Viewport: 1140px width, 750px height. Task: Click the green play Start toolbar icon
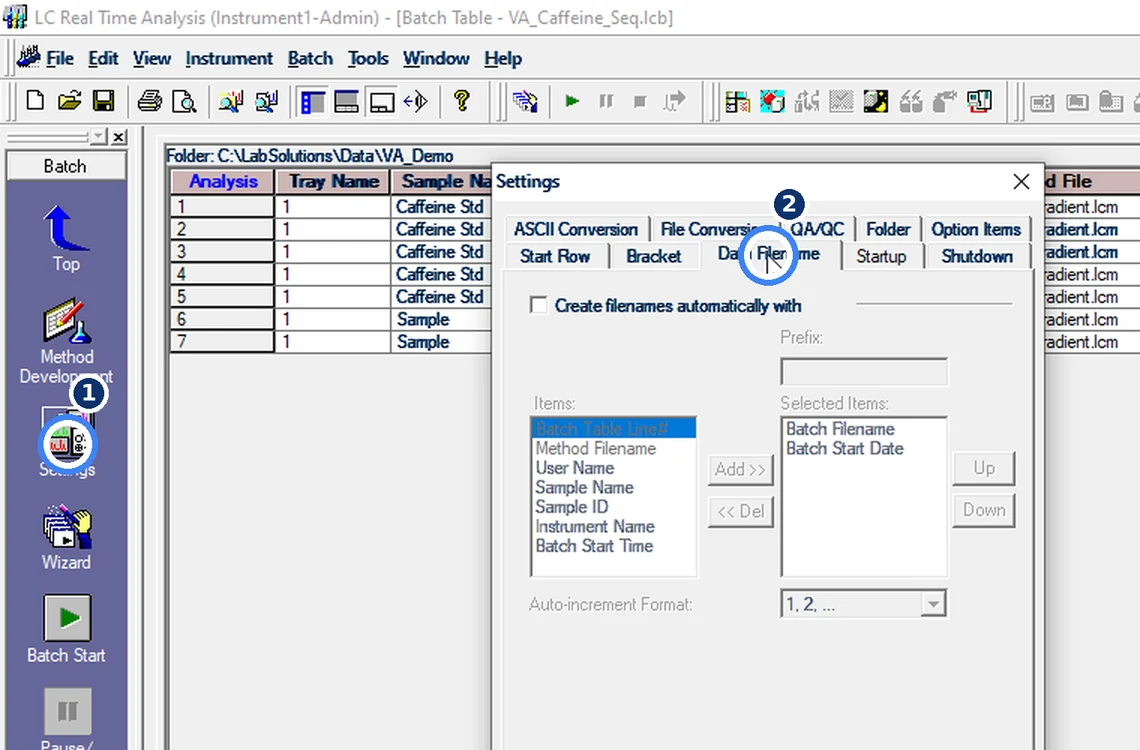click(572, 101)
